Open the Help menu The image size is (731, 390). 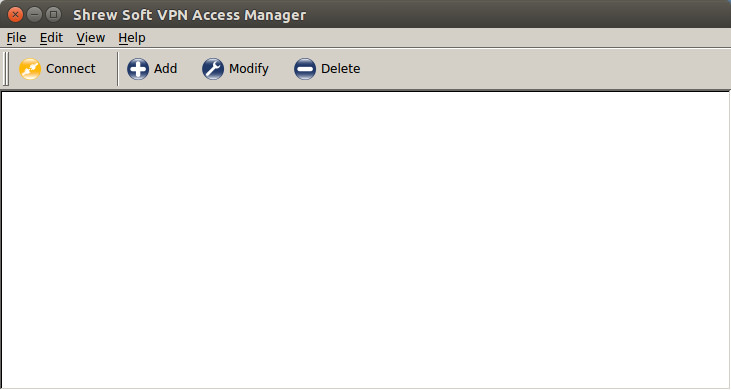click(132, 38)
